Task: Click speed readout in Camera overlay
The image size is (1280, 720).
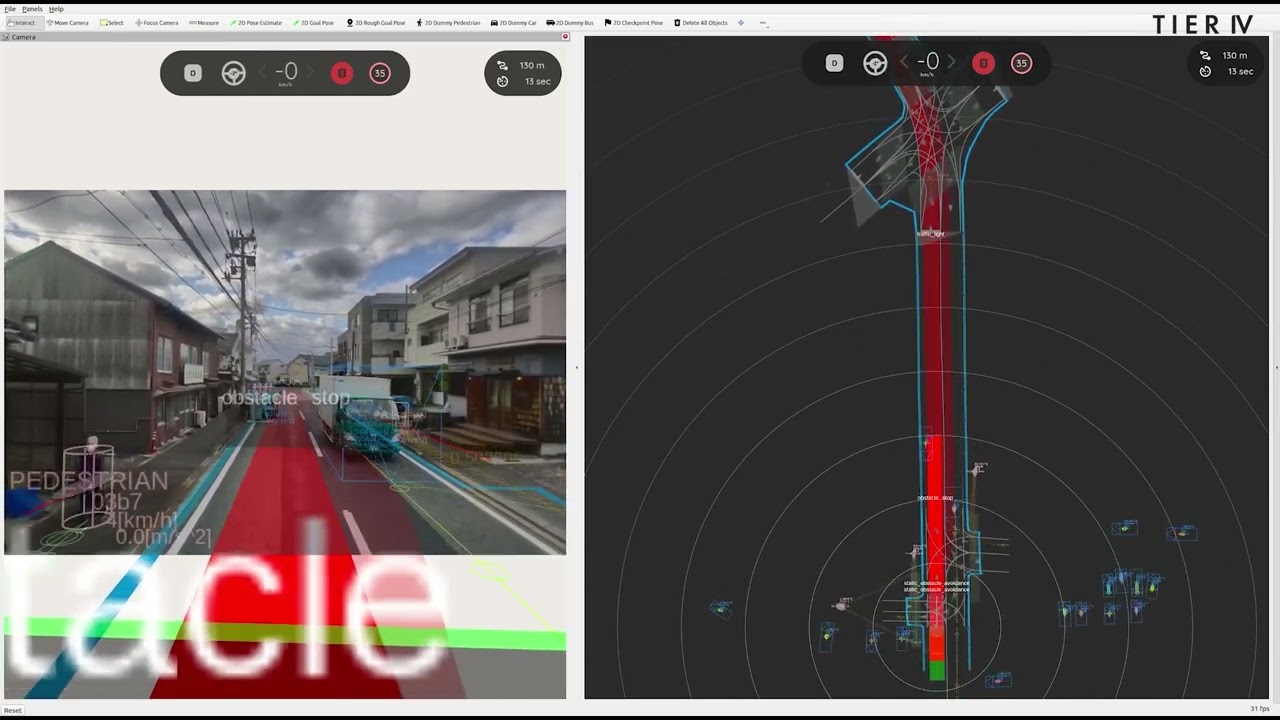Action: click(x=286, y=72)
